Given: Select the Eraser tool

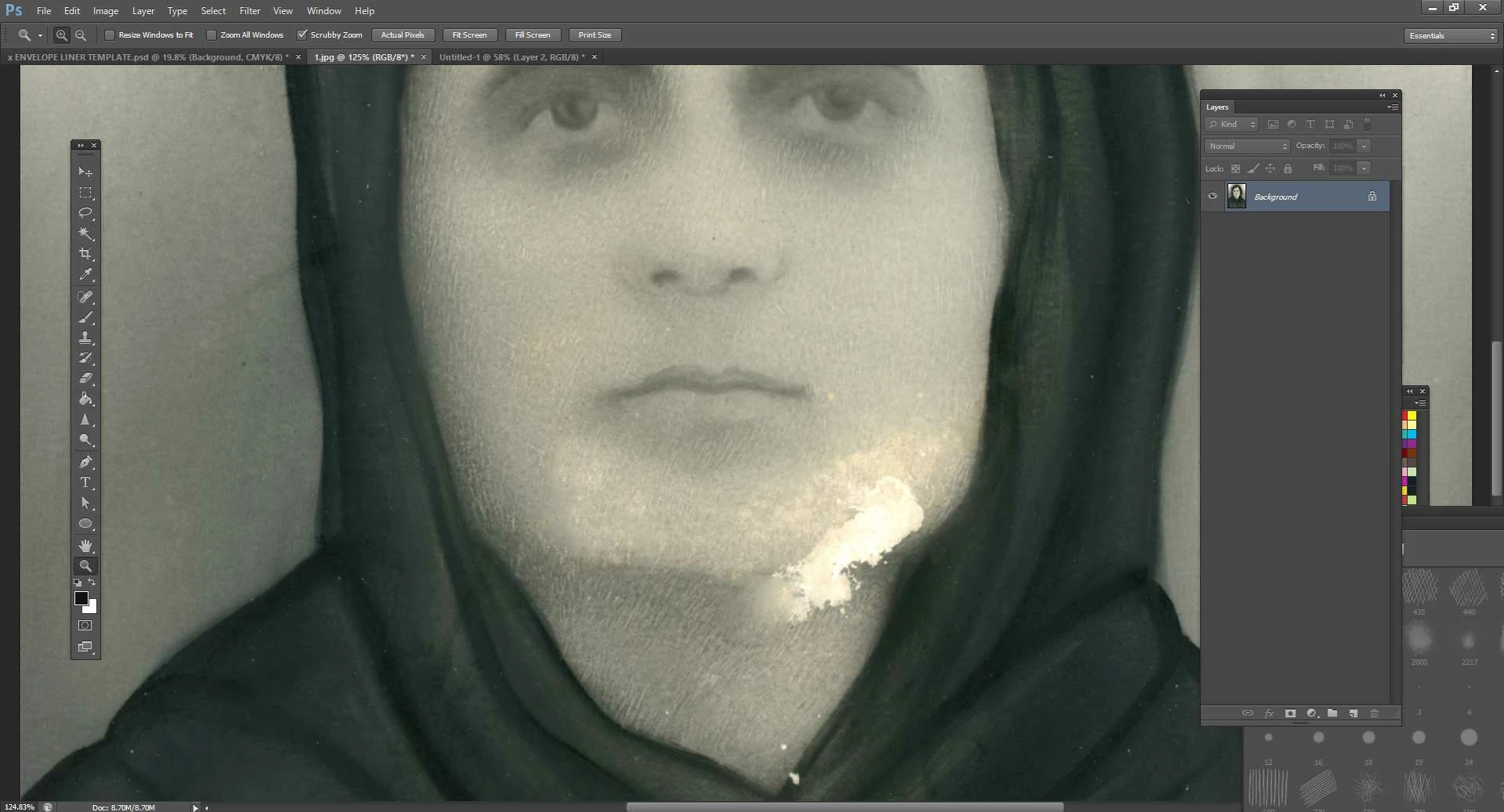Looking at the screenshot, I should click(x=85, y=378).
